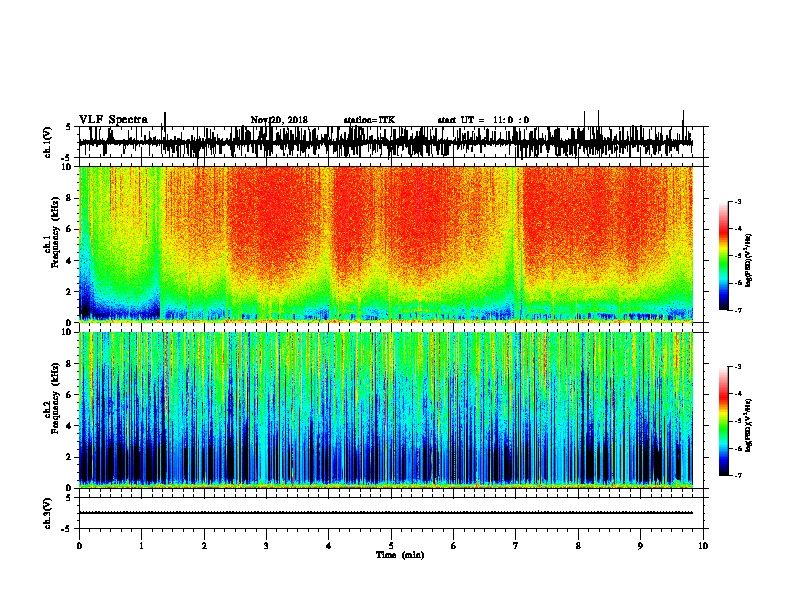792x612 pixels.
Task: Click time axis tick label "6"
Action: pos(454,546)
